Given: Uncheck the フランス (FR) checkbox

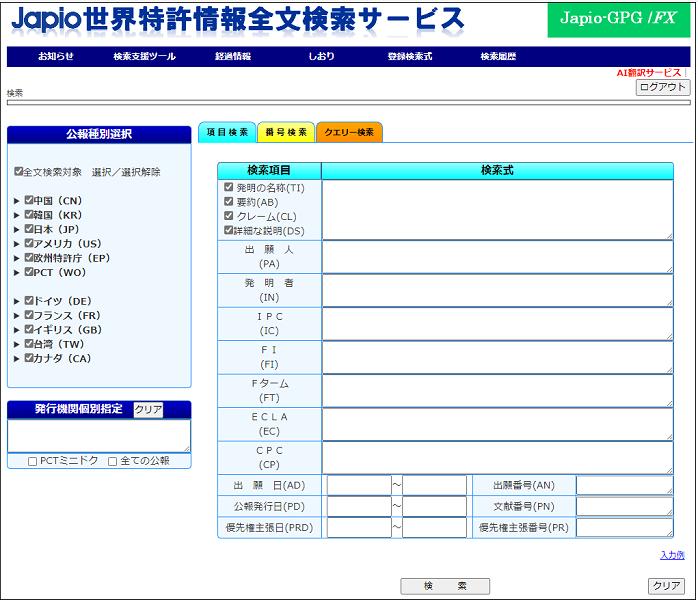Looking at the screenshot, I should tap(29, 315).
